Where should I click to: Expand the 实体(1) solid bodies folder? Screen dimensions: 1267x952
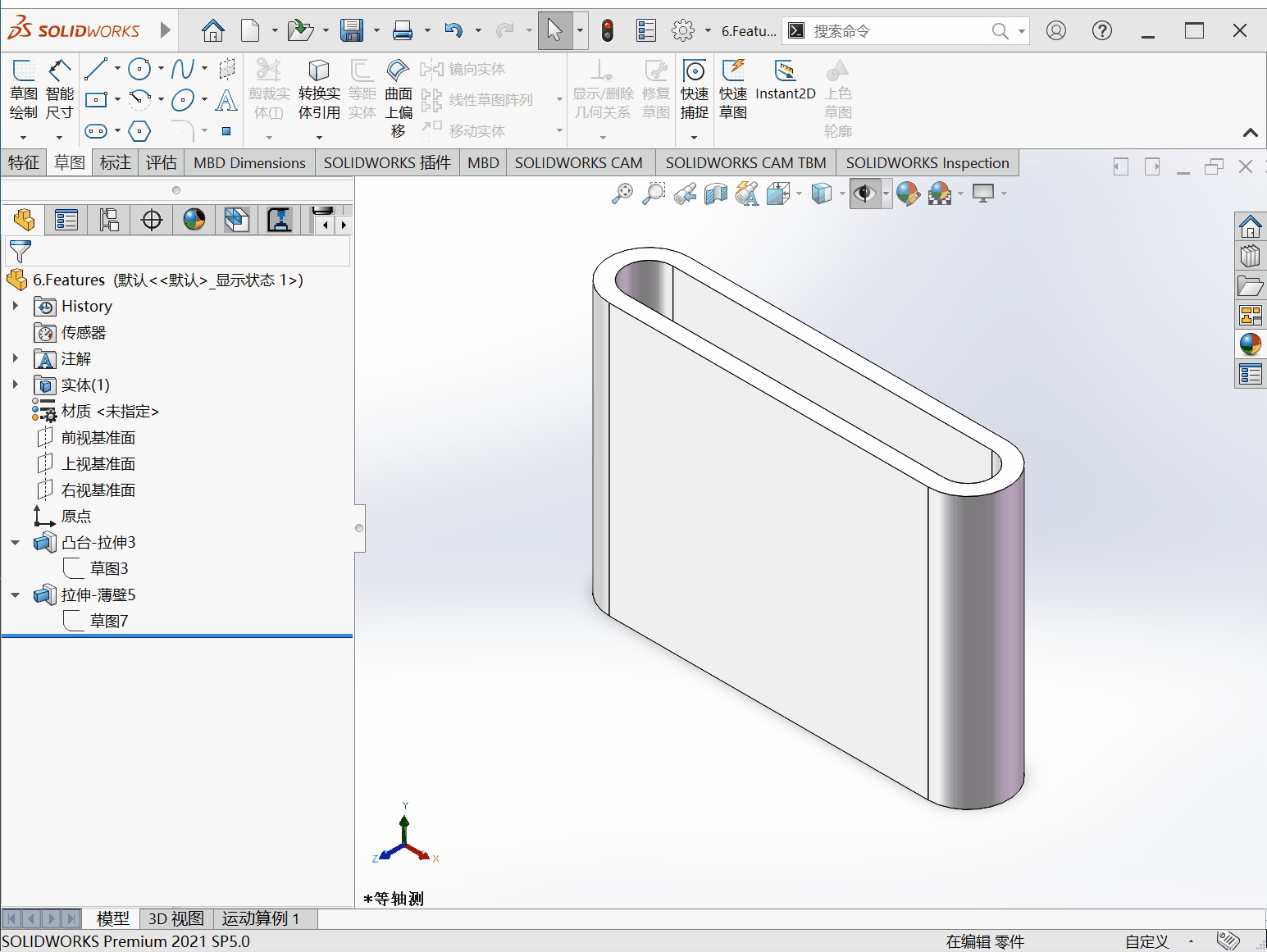(15, 385)
